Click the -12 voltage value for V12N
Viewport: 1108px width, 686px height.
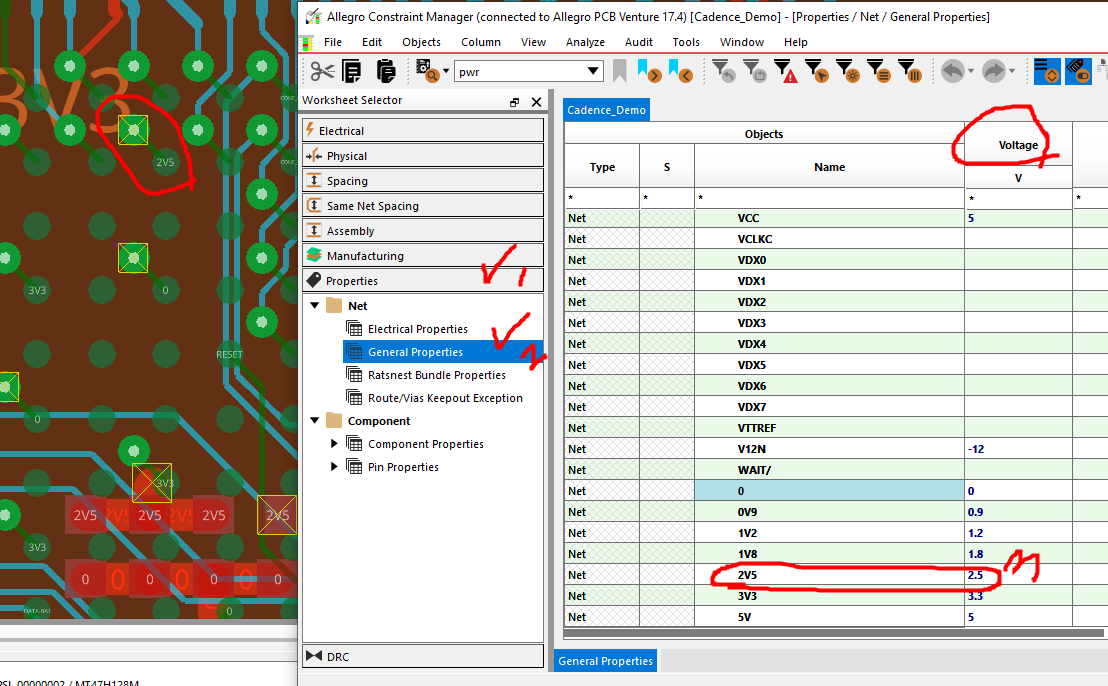tap(1018, 449)
